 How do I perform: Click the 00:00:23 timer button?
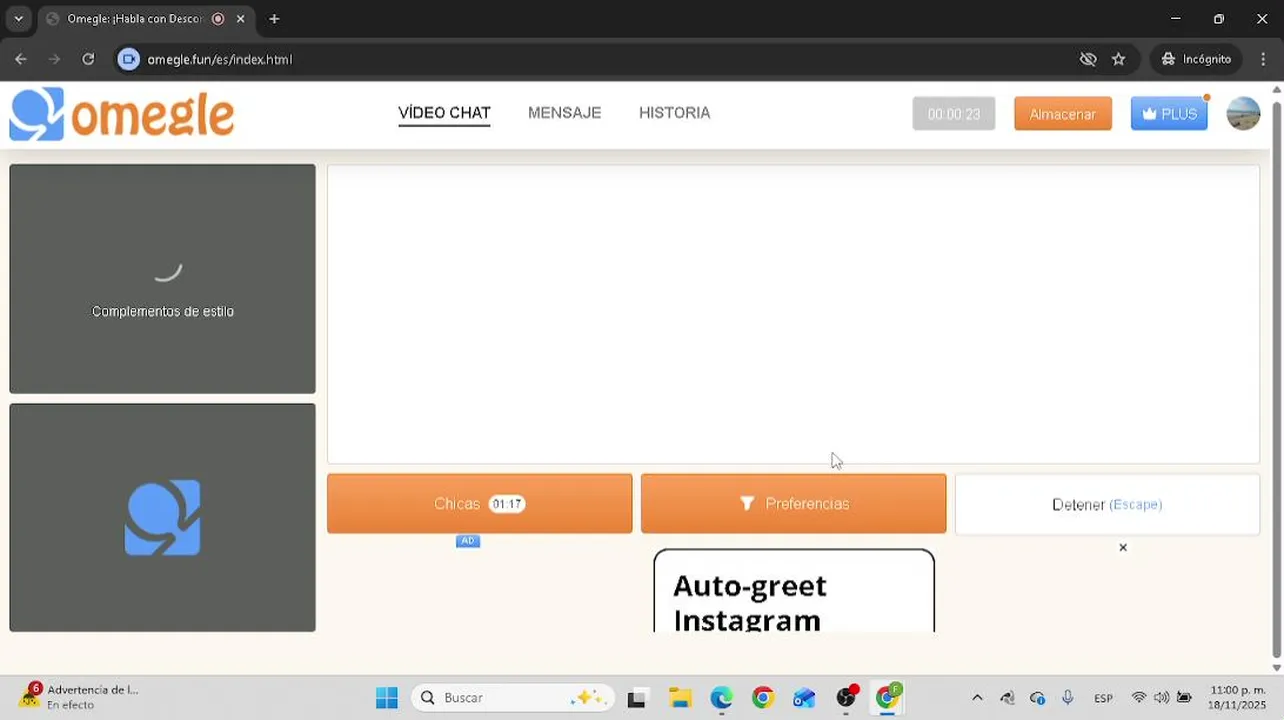tap(954, 114)
